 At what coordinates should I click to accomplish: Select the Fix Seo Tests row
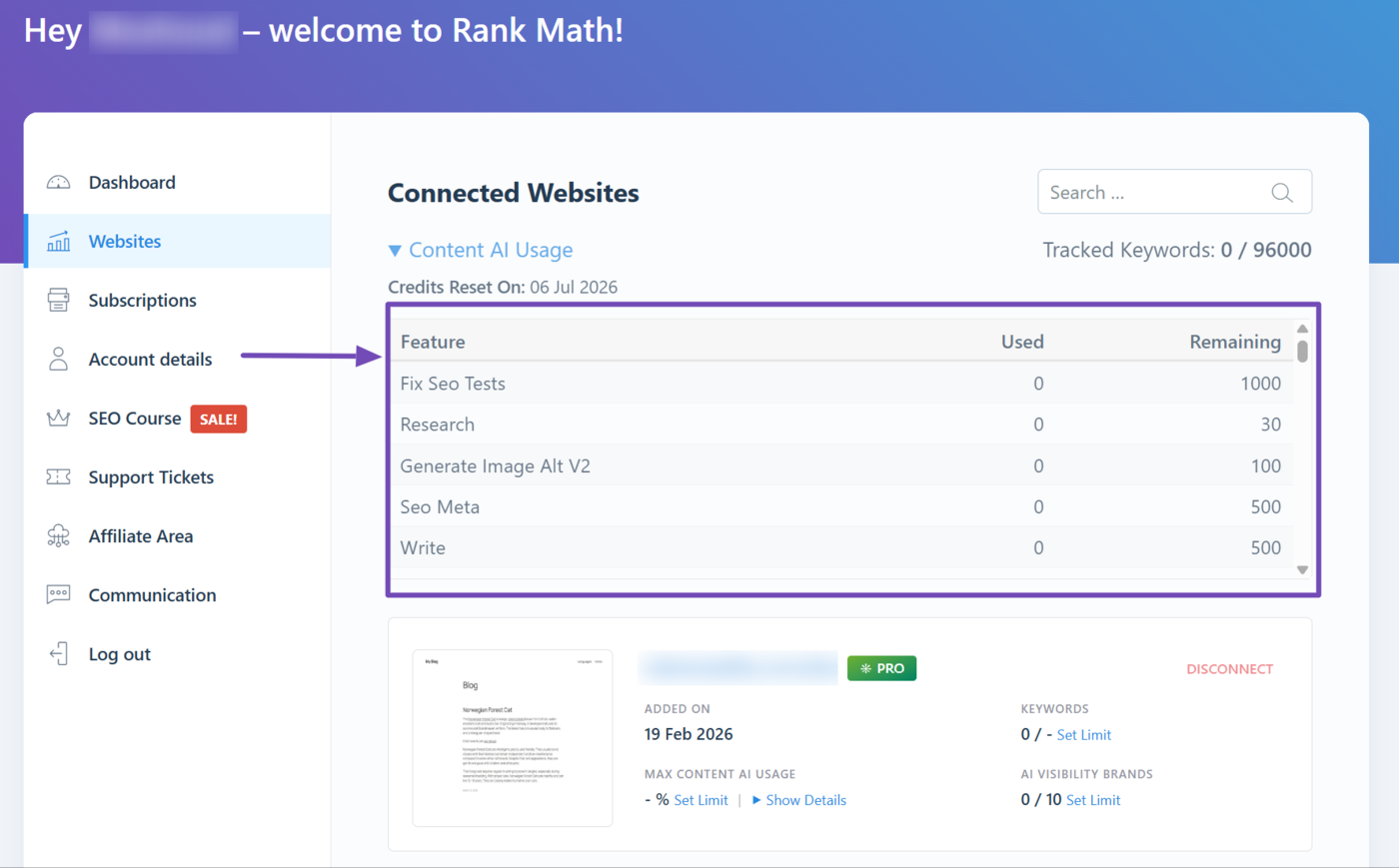841,383
